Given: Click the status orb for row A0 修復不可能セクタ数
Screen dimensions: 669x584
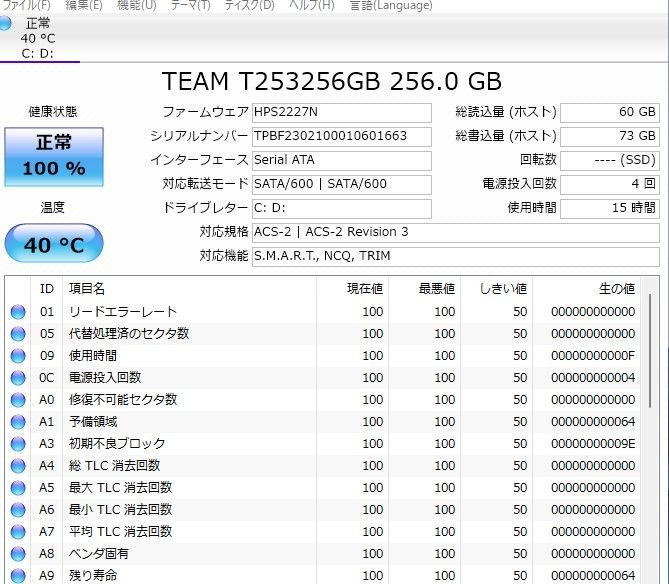Looking at the screenshot, I should click(18, 400).
